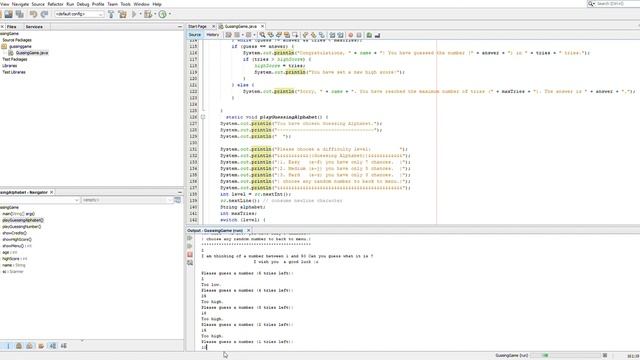Switch to Source view button
The width and height of the screenshot is (640, 360).
pyautogui.click(x=195, y=35)
